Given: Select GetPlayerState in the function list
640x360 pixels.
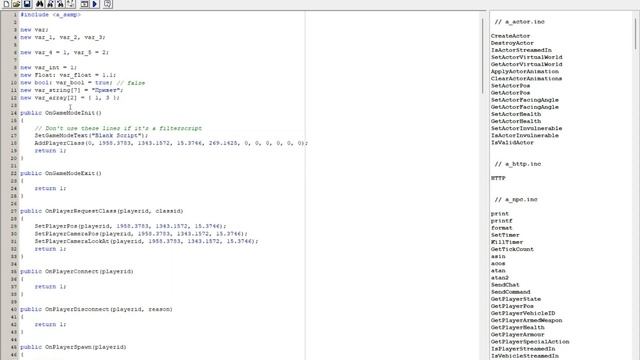Looking at the screenshot, I should click(516, 299).
